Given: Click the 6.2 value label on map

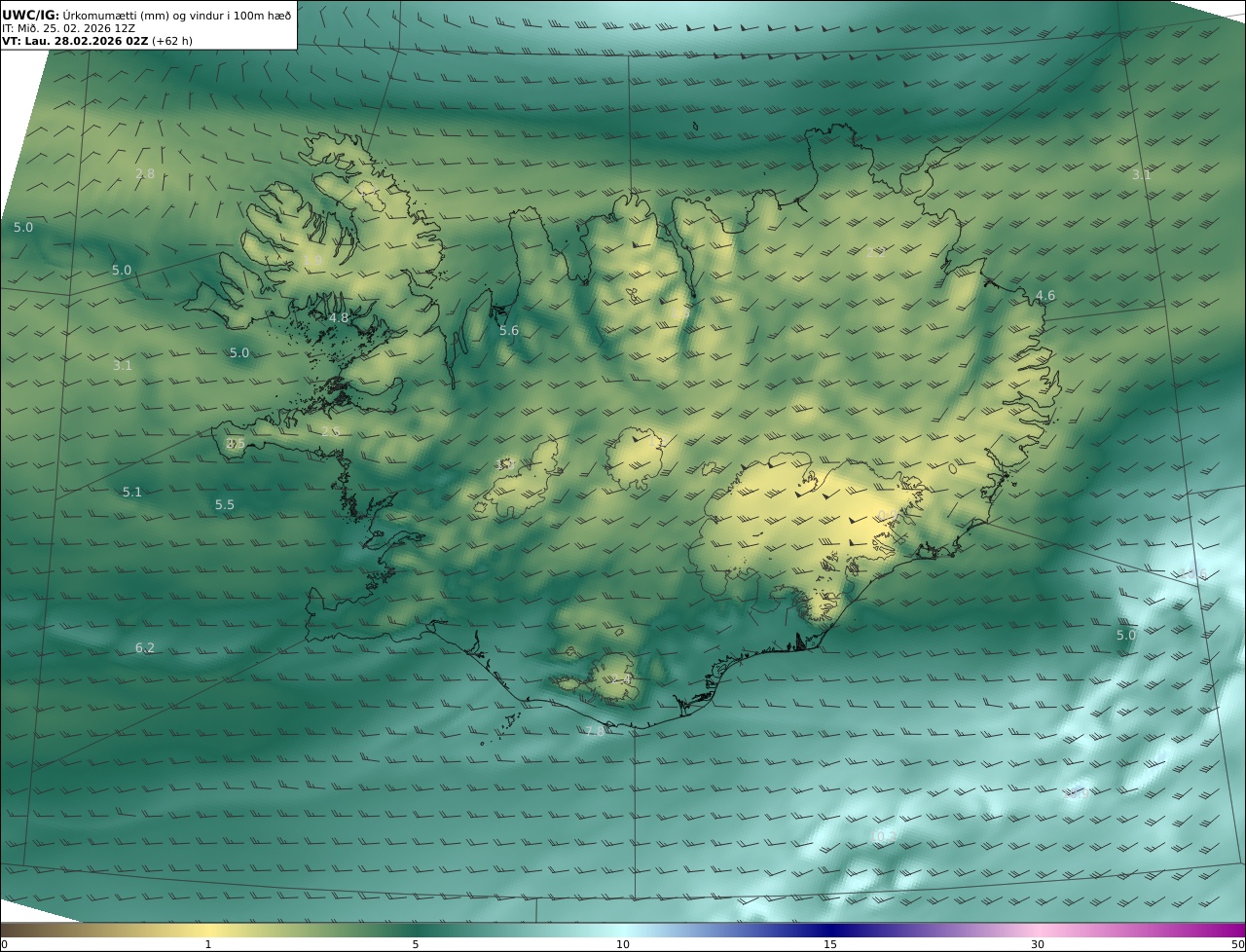Looking at the screenshot, I should click(x=145, y=648).
